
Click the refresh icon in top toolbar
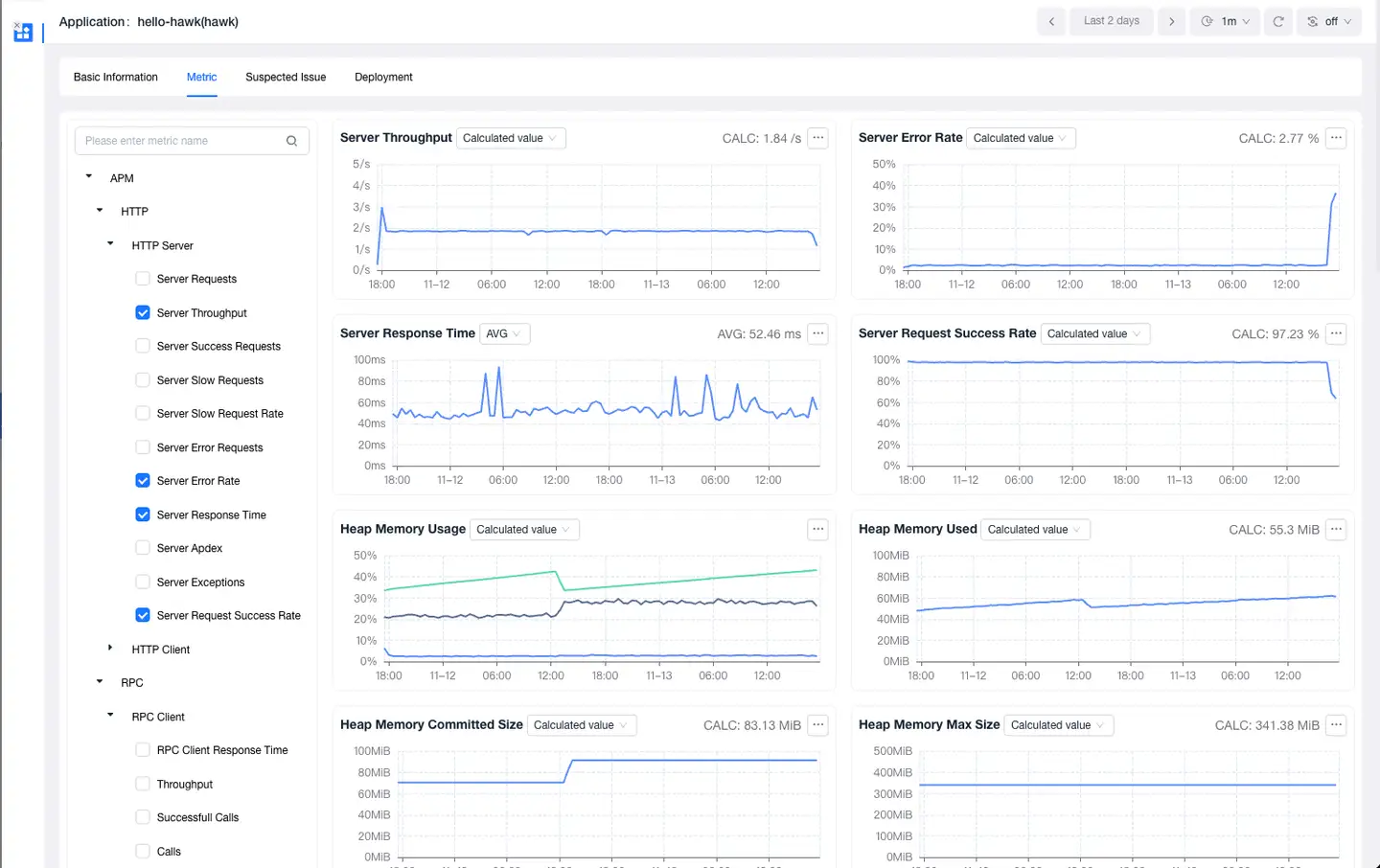pyautogui.click(x=1278, y=21)
